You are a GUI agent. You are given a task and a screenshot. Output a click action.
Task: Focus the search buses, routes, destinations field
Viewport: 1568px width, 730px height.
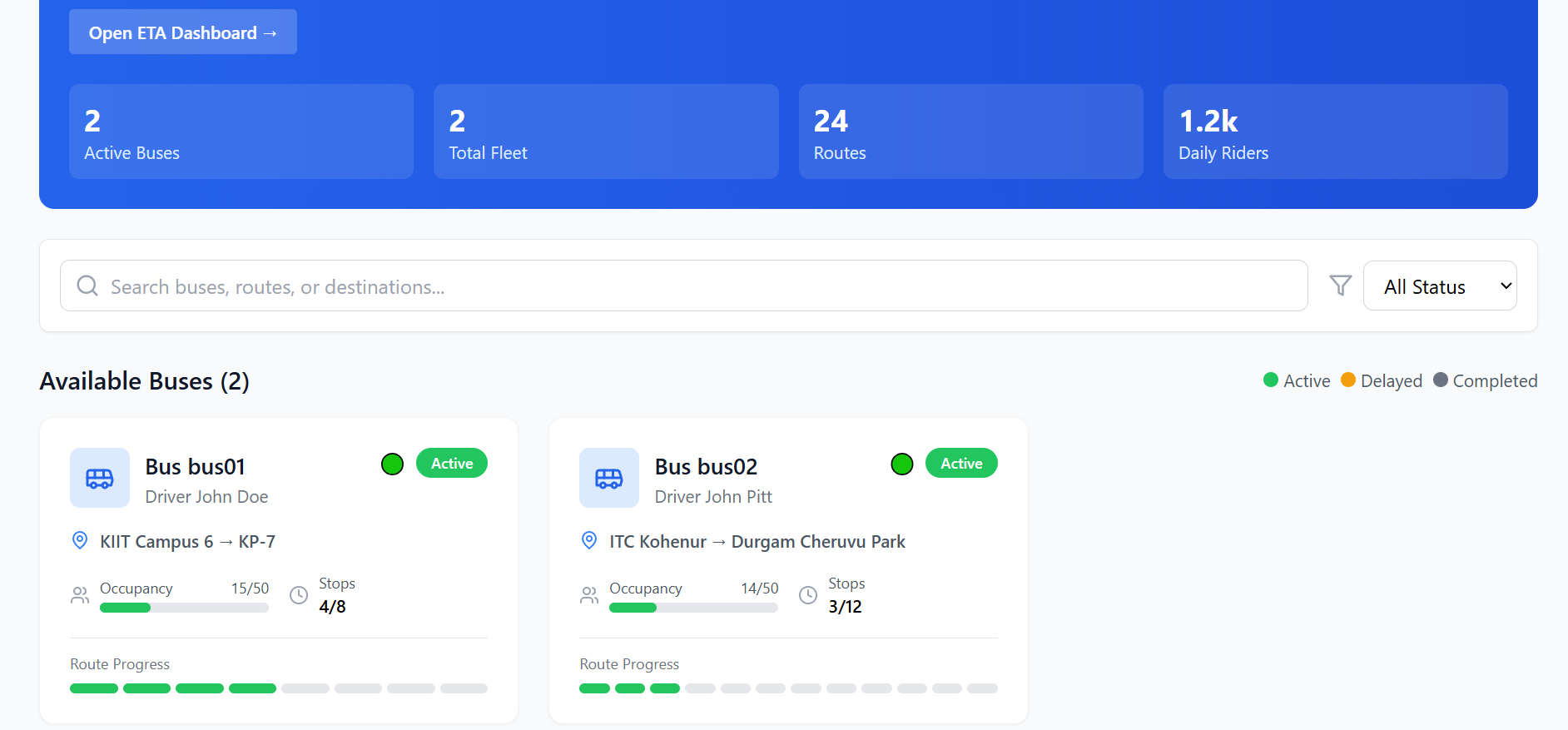(683, 286)
